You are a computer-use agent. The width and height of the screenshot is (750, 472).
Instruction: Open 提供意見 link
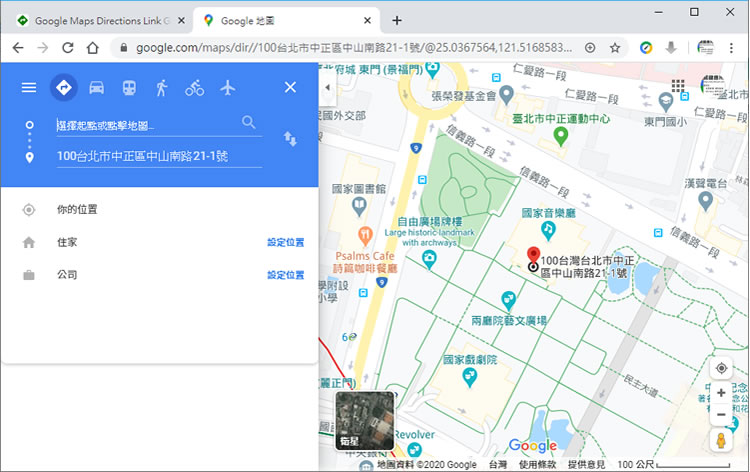(586, 464)
